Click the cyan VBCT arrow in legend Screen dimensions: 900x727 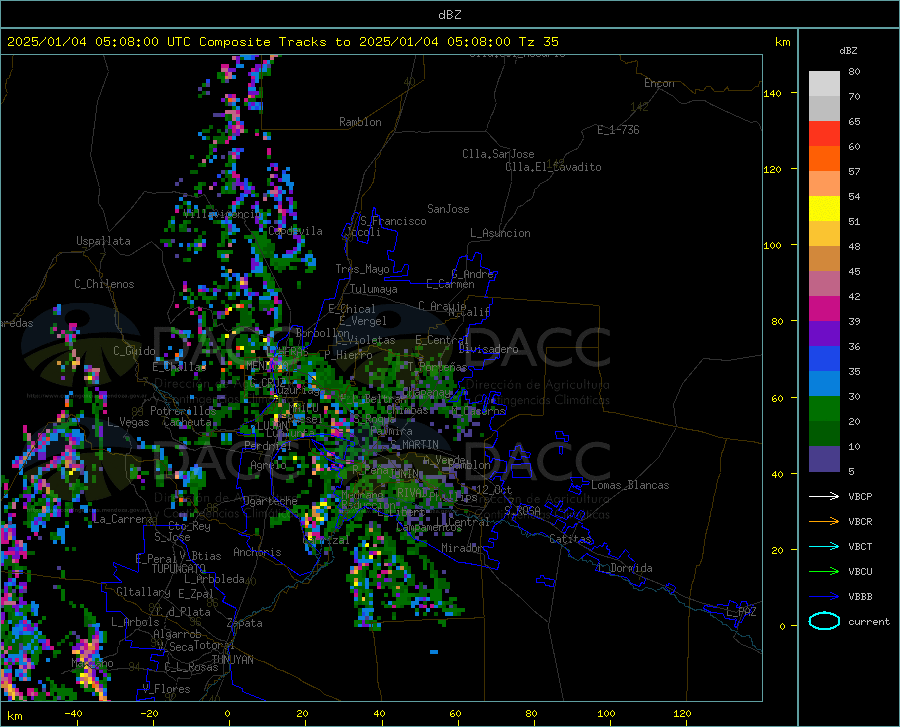[824, 546]
